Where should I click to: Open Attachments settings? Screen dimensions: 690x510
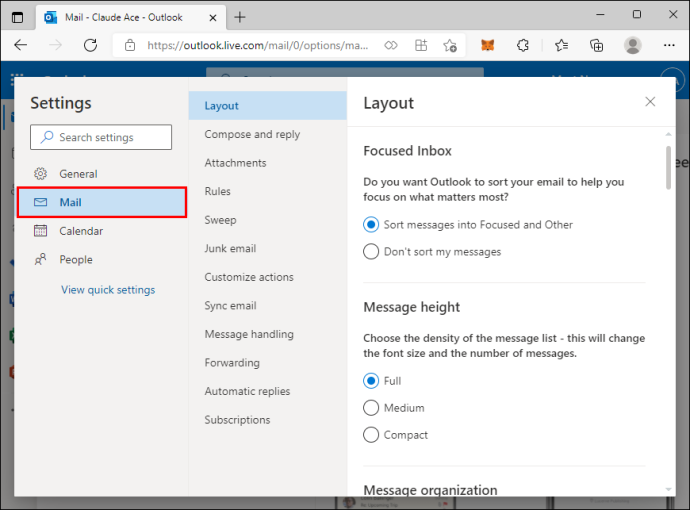pyautogui.click(x=268, y=163)
